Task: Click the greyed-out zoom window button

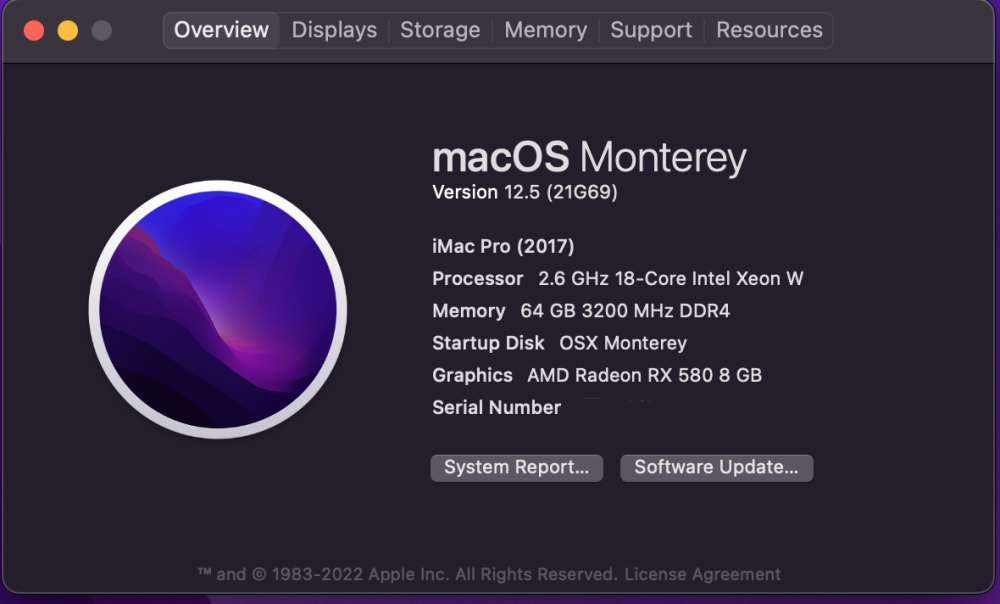Action: (101, 31)
